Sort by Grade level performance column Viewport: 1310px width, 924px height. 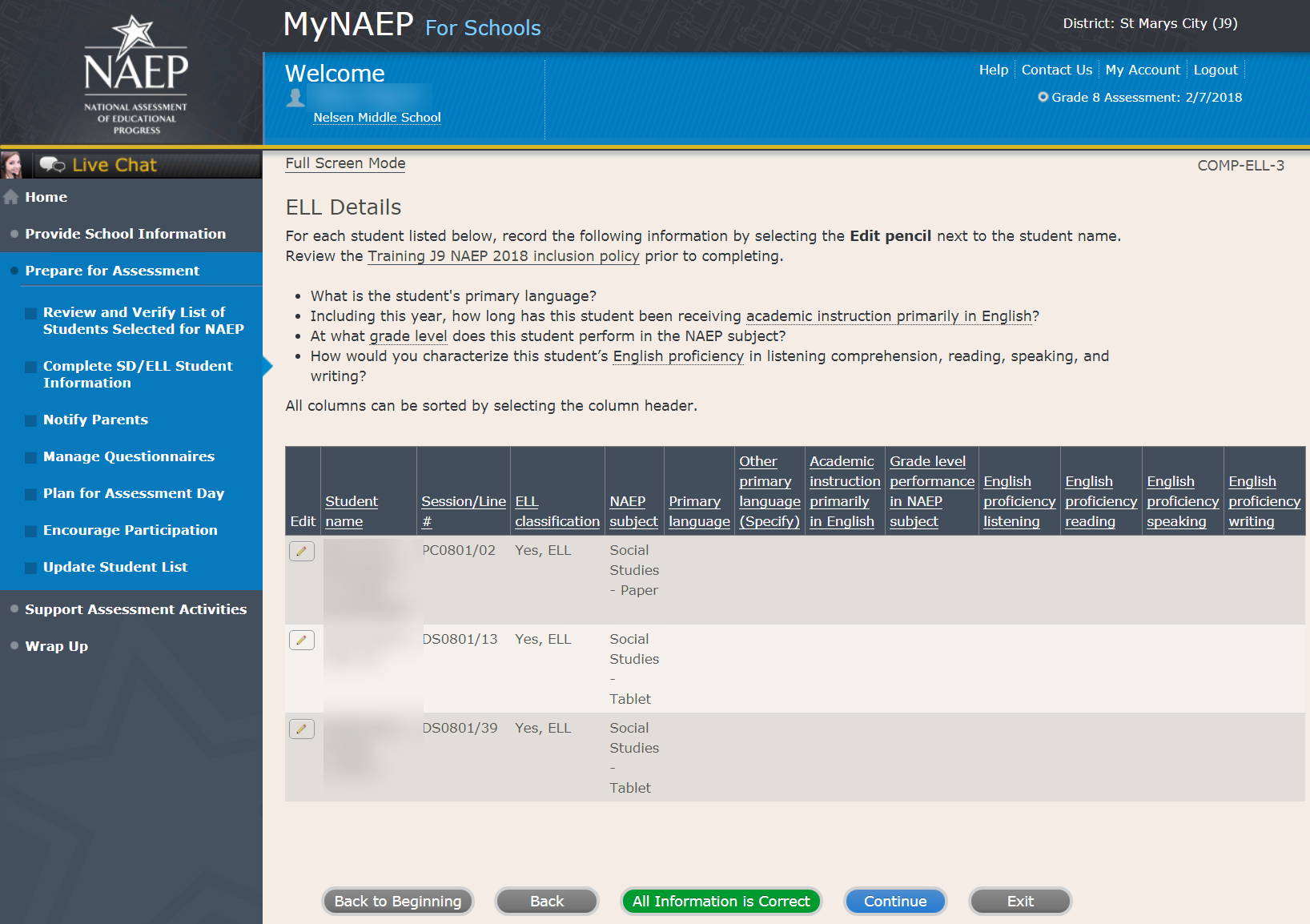[x=932, y=491]
